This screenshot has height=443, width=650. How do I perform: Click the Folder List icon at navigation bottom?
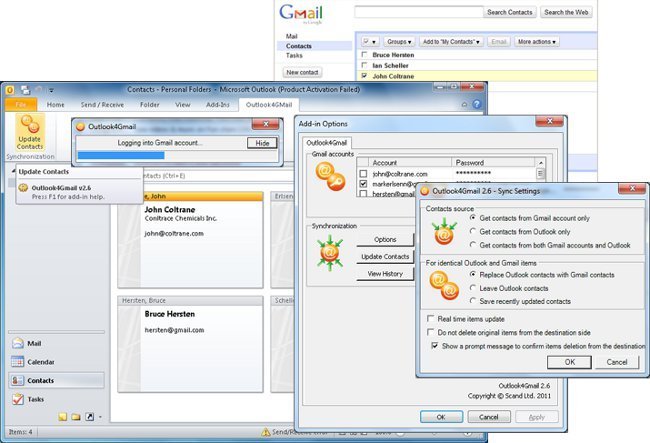click(75, 416)
